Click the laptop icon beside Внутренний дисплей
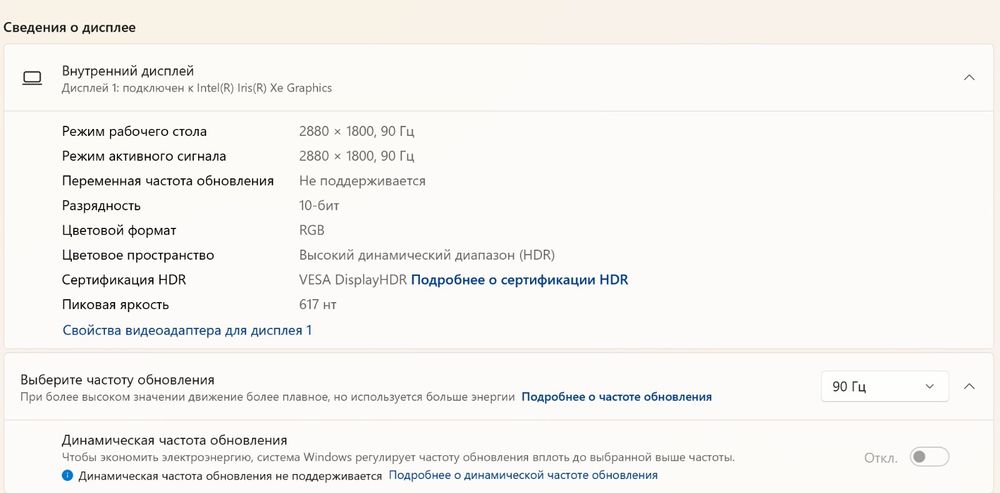The image size is (1000, 493). pos(32,78)
